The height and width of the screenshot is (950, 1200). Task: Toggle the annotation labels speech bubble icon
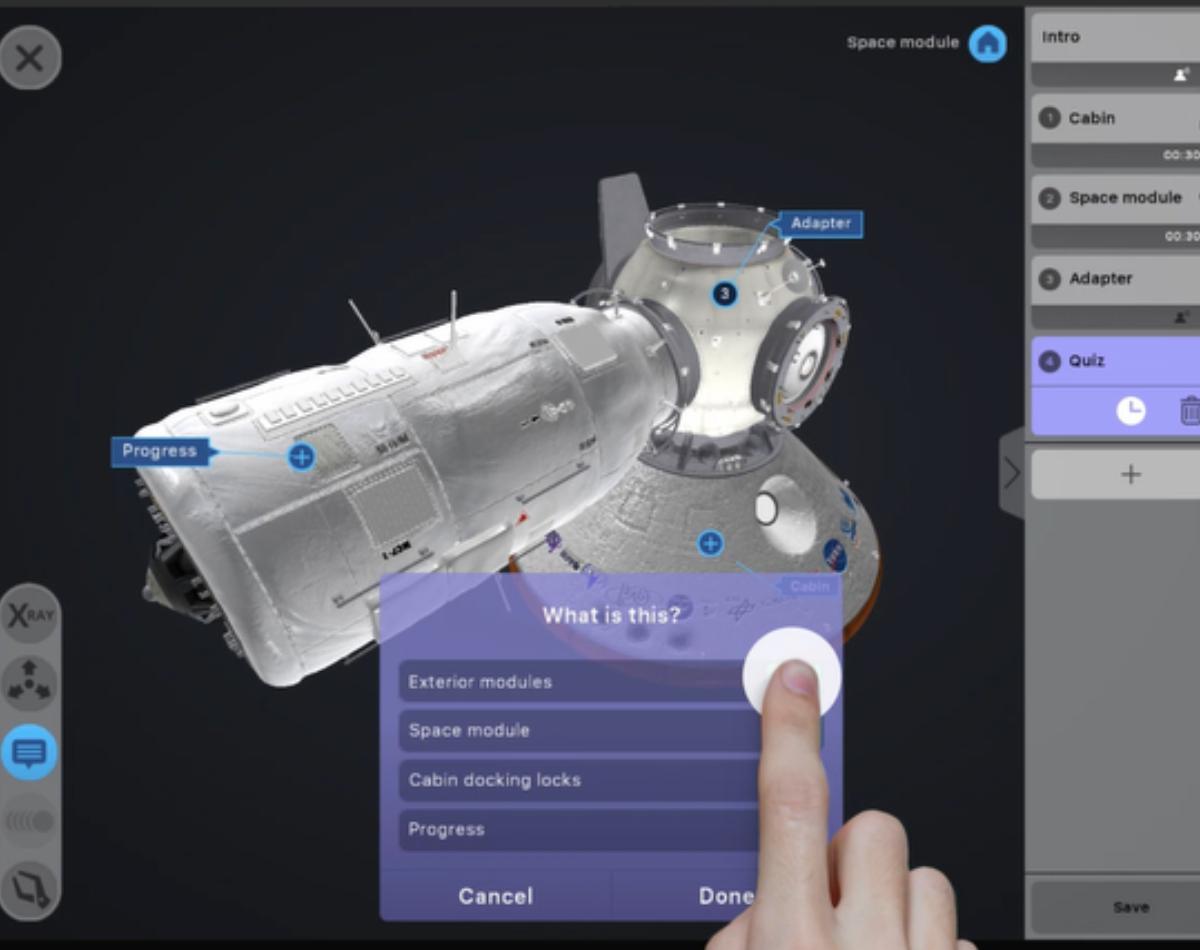30,752
